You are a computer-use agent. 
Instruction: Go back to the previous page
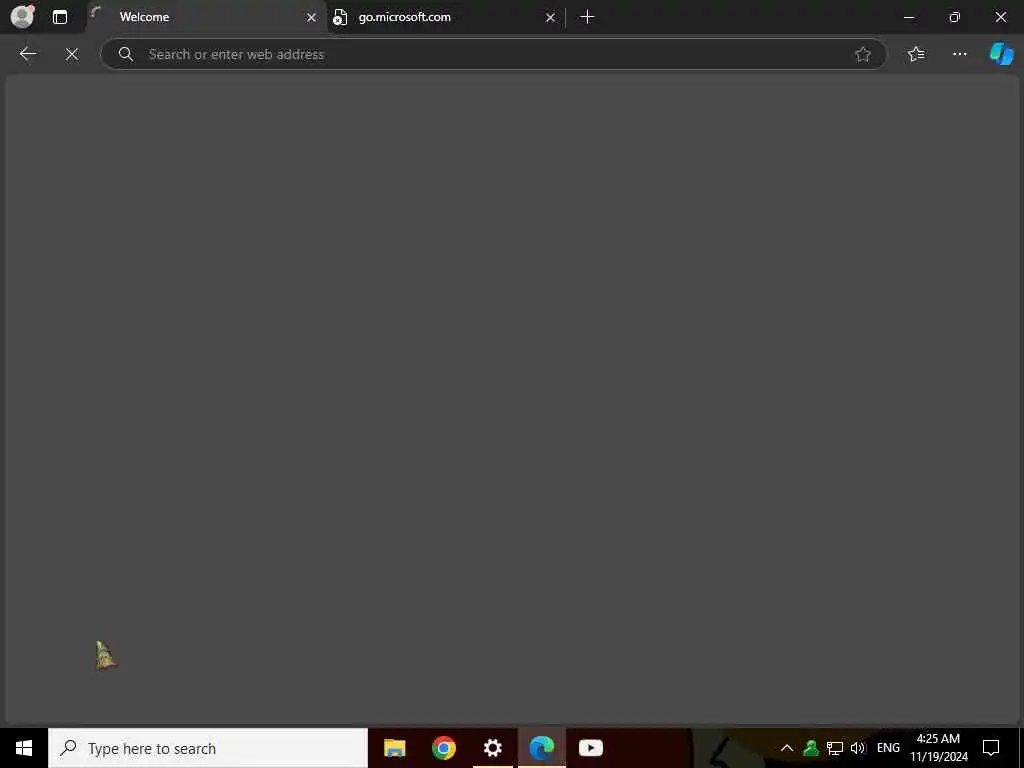pyautogui.click(x=27, y=54)
